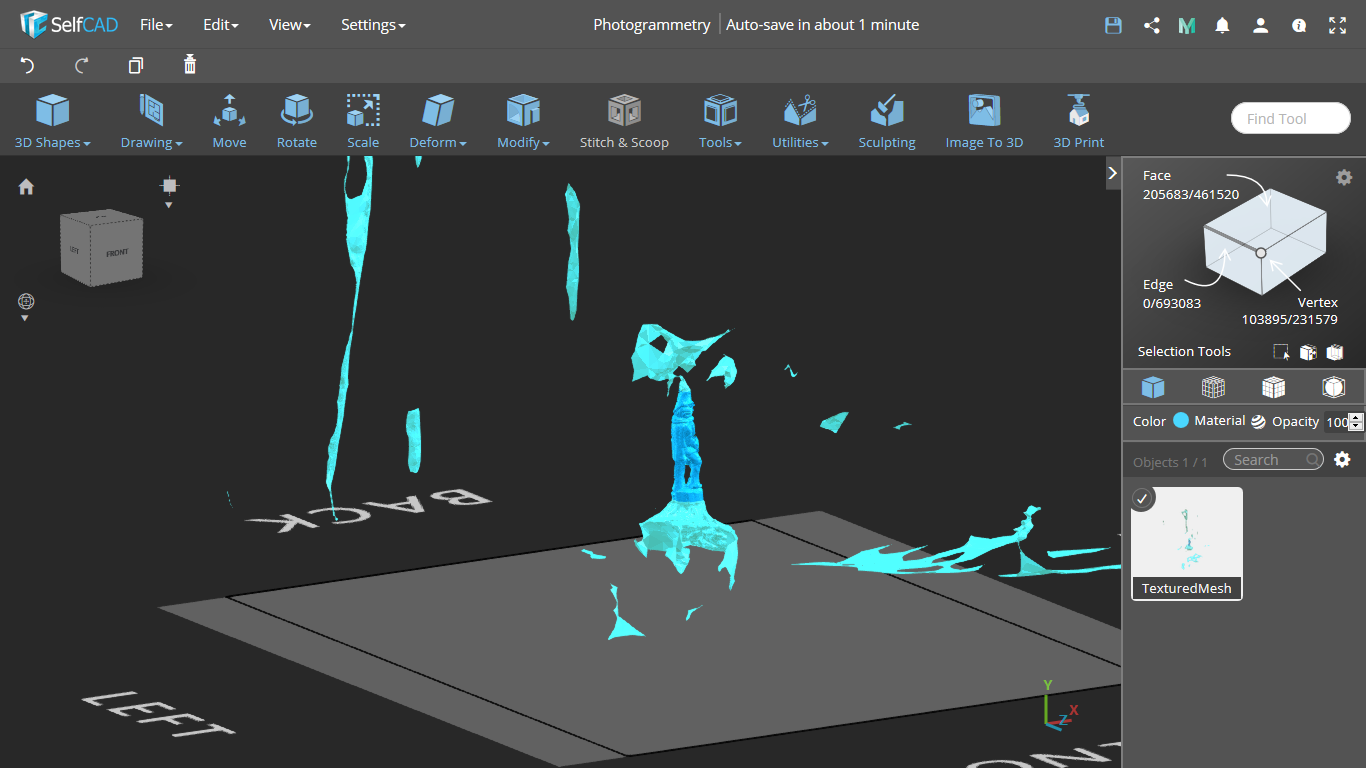Screen dimensions: 1366x768
Task: Expand dropdown under the pivot square icon
Action: 168,205
